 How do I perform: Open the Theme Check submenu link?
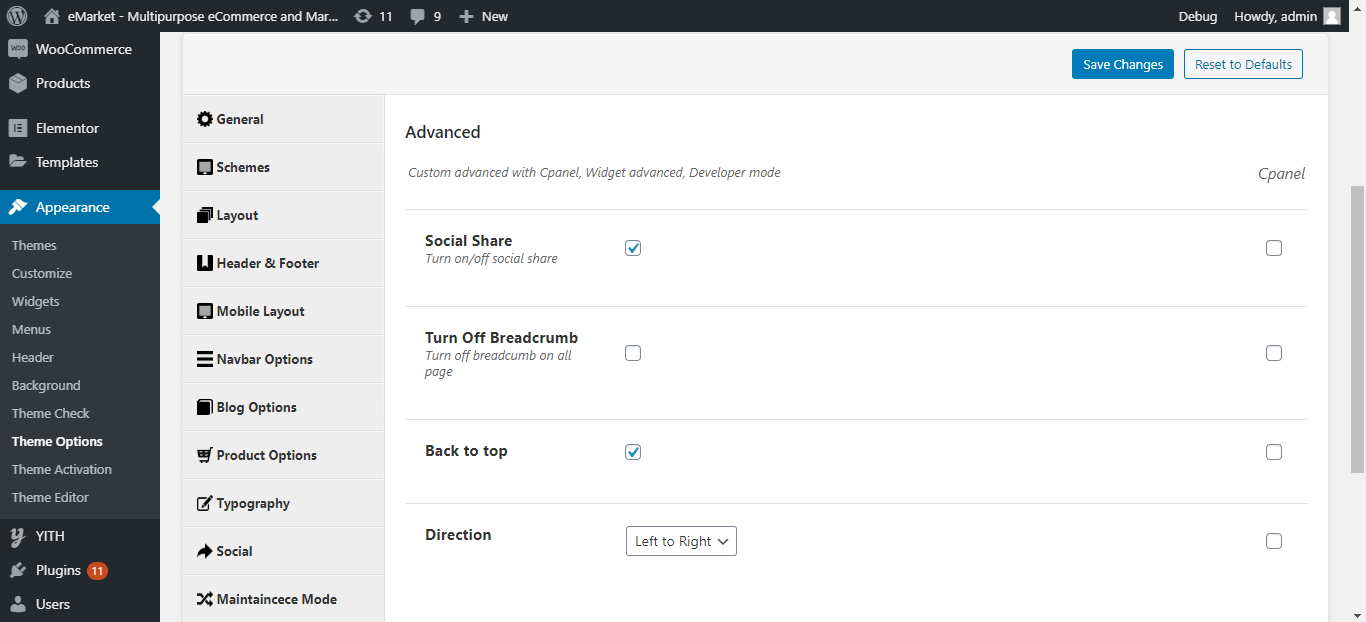[51, 413]
